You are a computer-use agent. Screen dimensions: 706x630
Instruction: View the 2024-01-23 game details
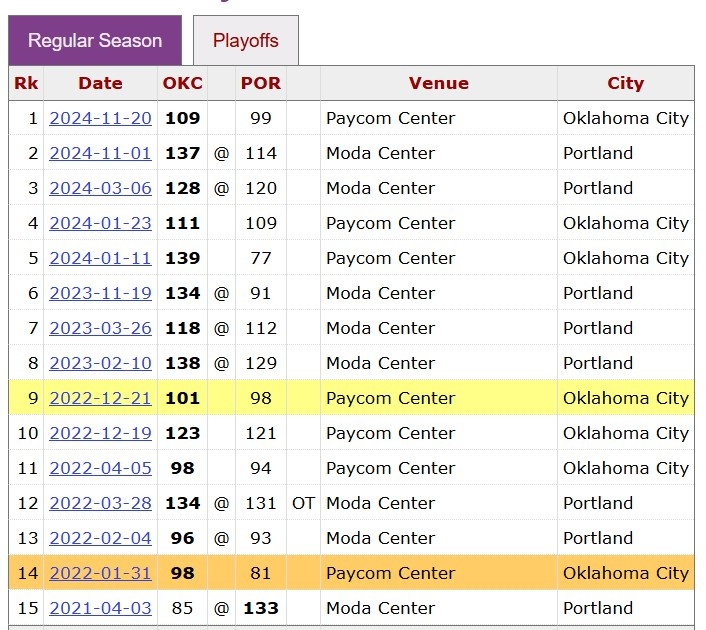point(100,223)
